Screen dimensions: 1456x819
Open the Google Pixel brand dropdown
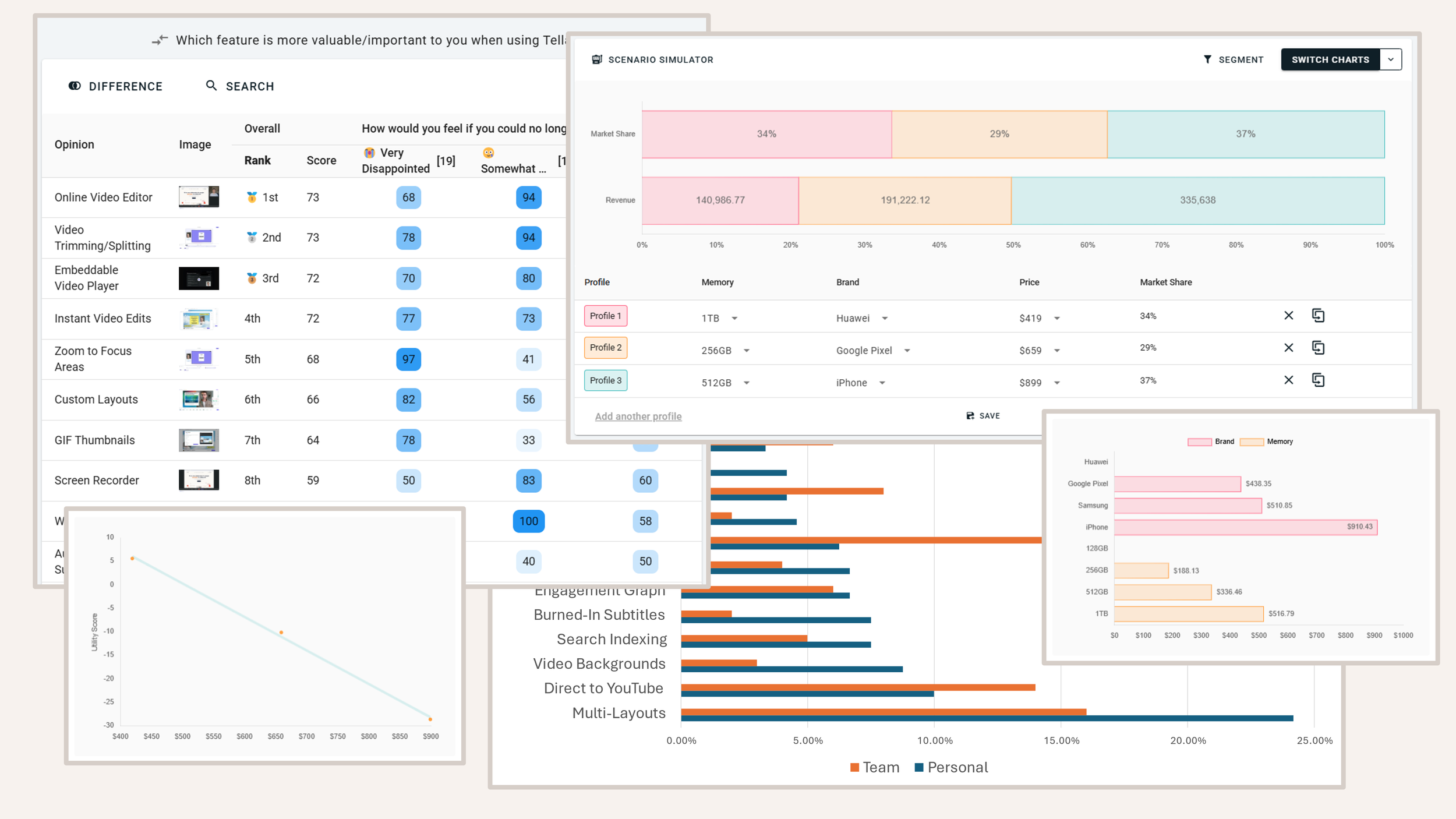pyautogui.click(x=907, y=351)
